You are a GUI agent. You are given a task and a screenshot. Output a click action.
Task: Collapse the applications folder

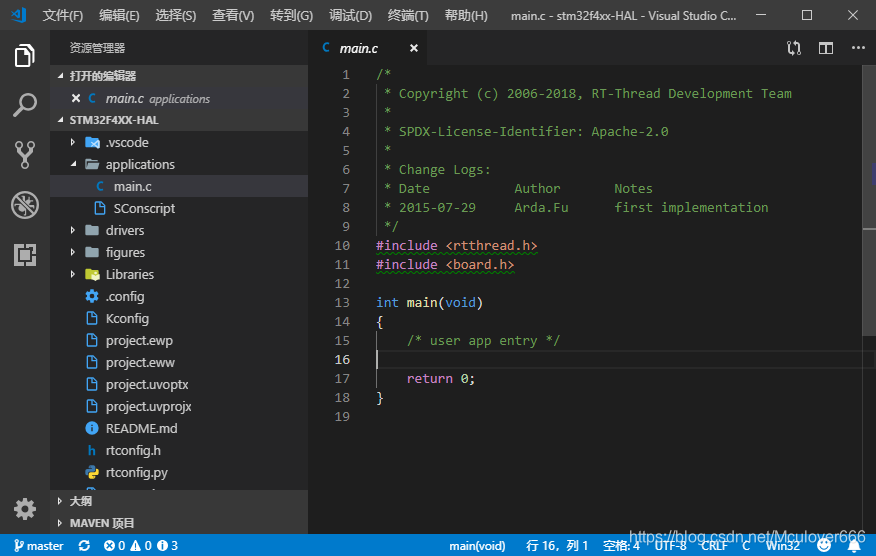coord(73,164)
